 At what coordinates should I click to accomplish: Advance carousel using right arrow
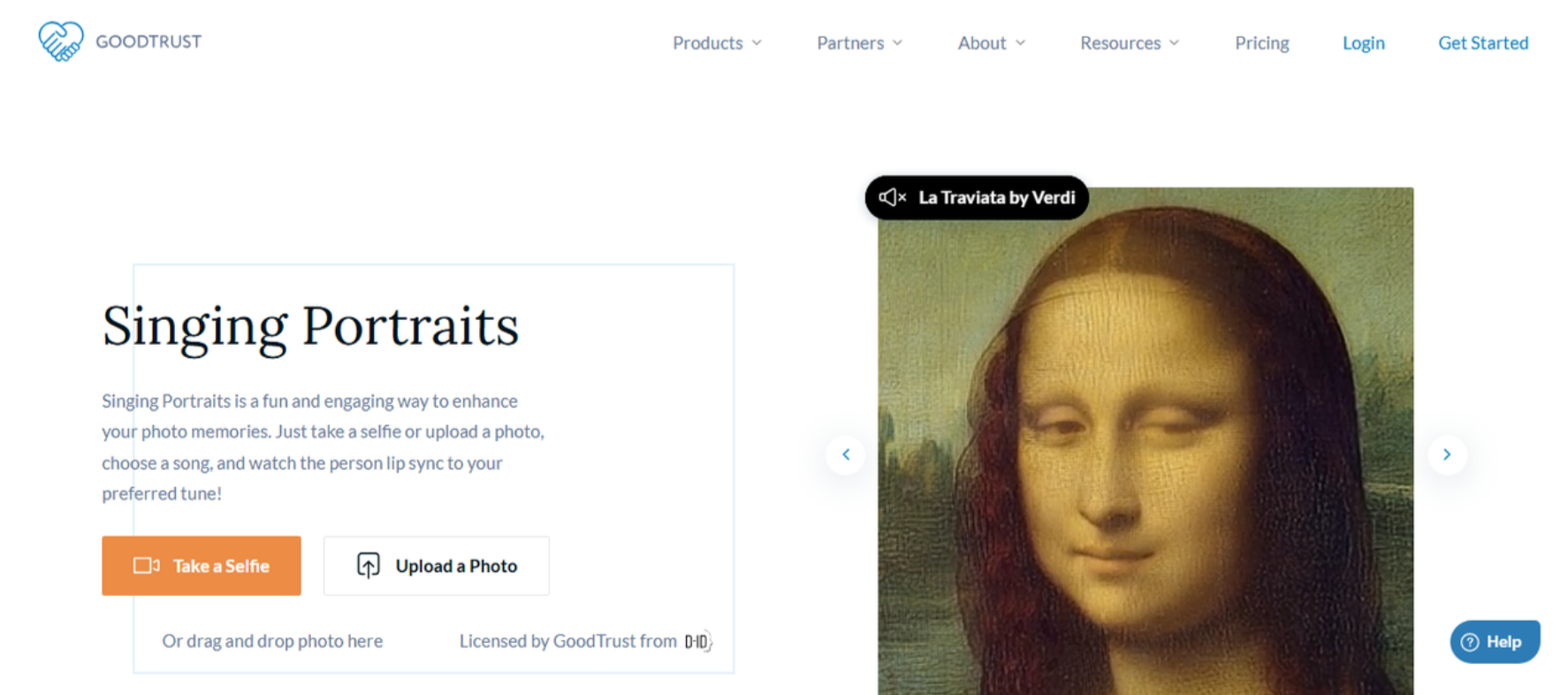tap(1447, 454)
